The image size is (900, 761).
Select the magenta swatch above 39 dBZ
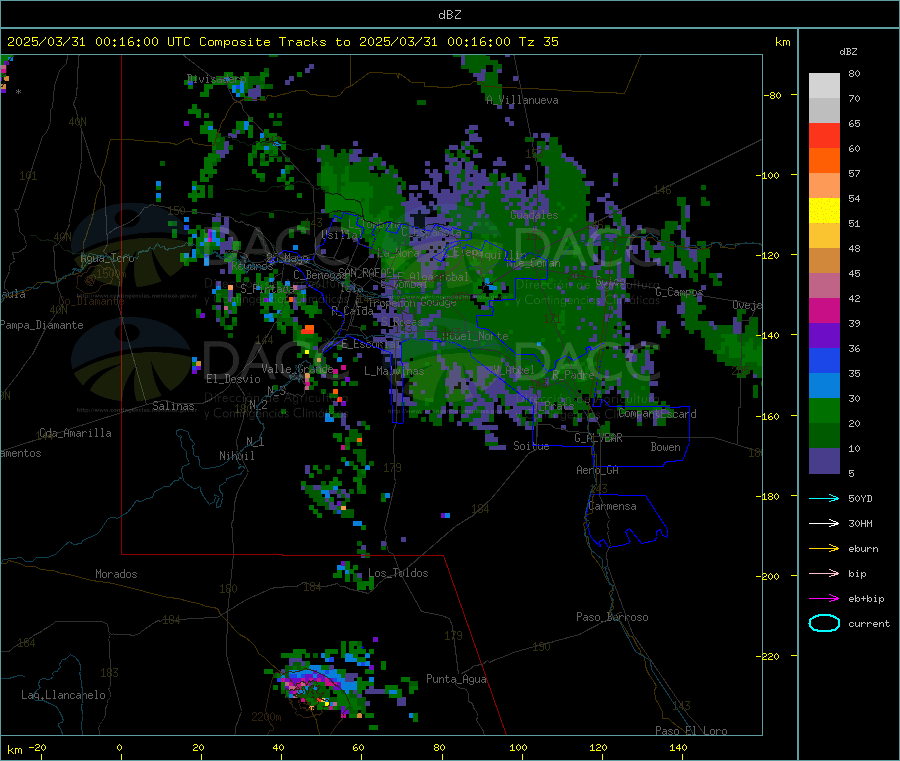click(x=824, y=310)
